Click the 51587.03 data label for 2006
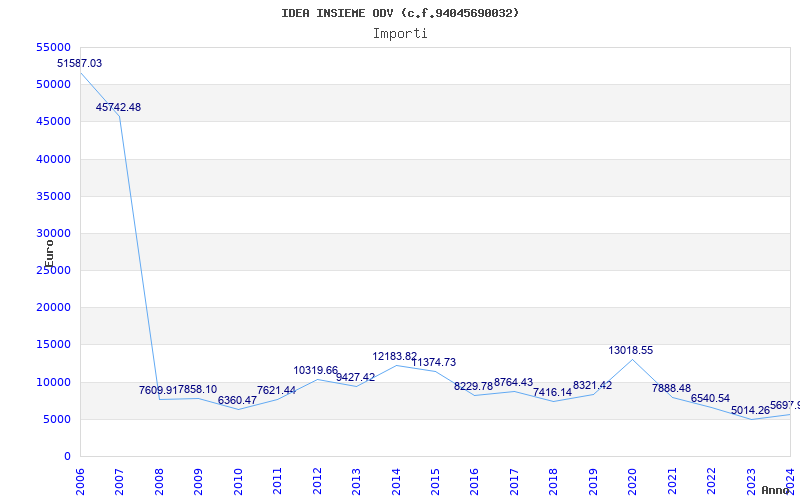This screenshot has height=500, width=800. (79, 64)
